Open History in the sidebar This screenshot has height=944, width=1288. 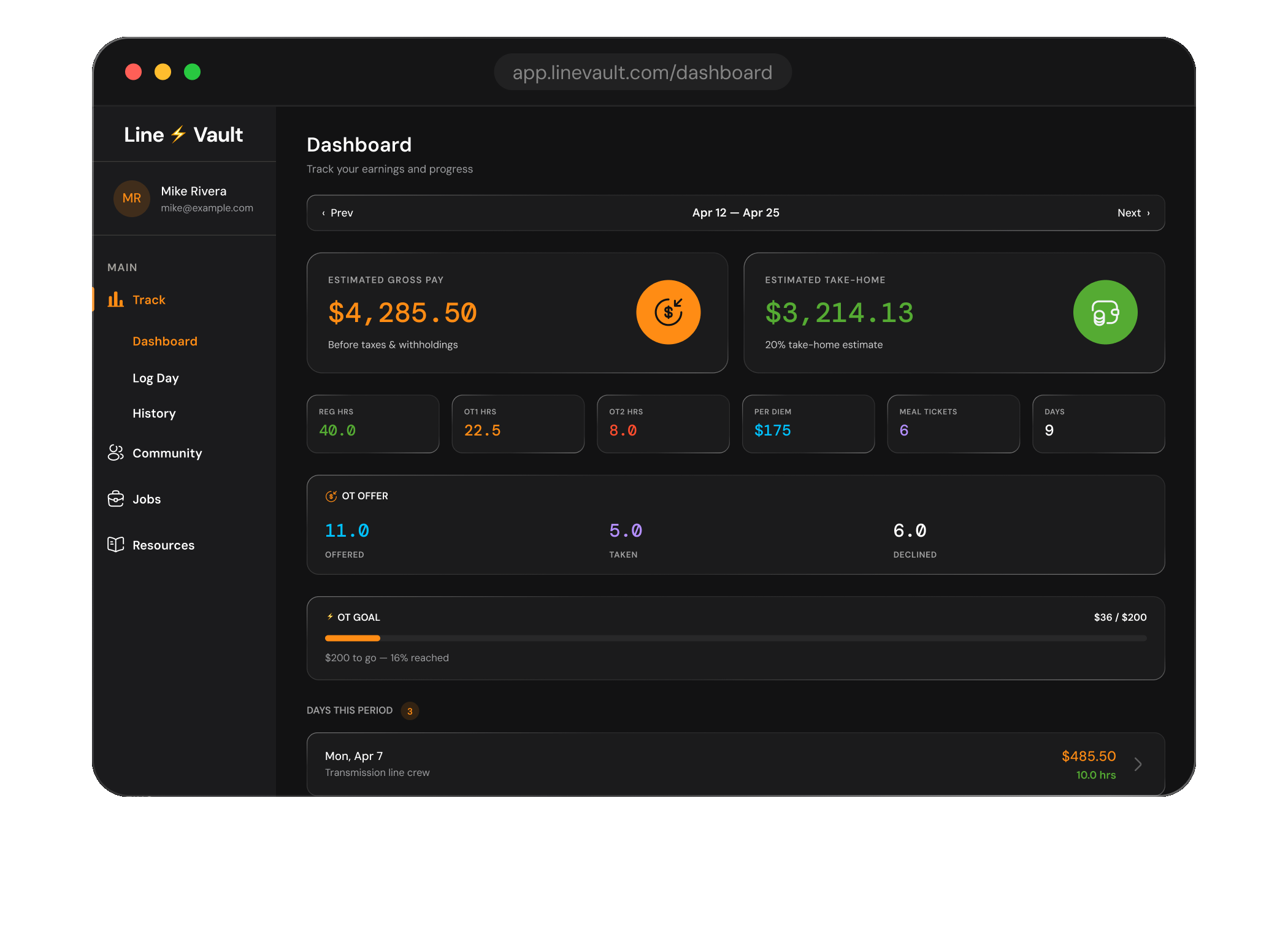154,413
